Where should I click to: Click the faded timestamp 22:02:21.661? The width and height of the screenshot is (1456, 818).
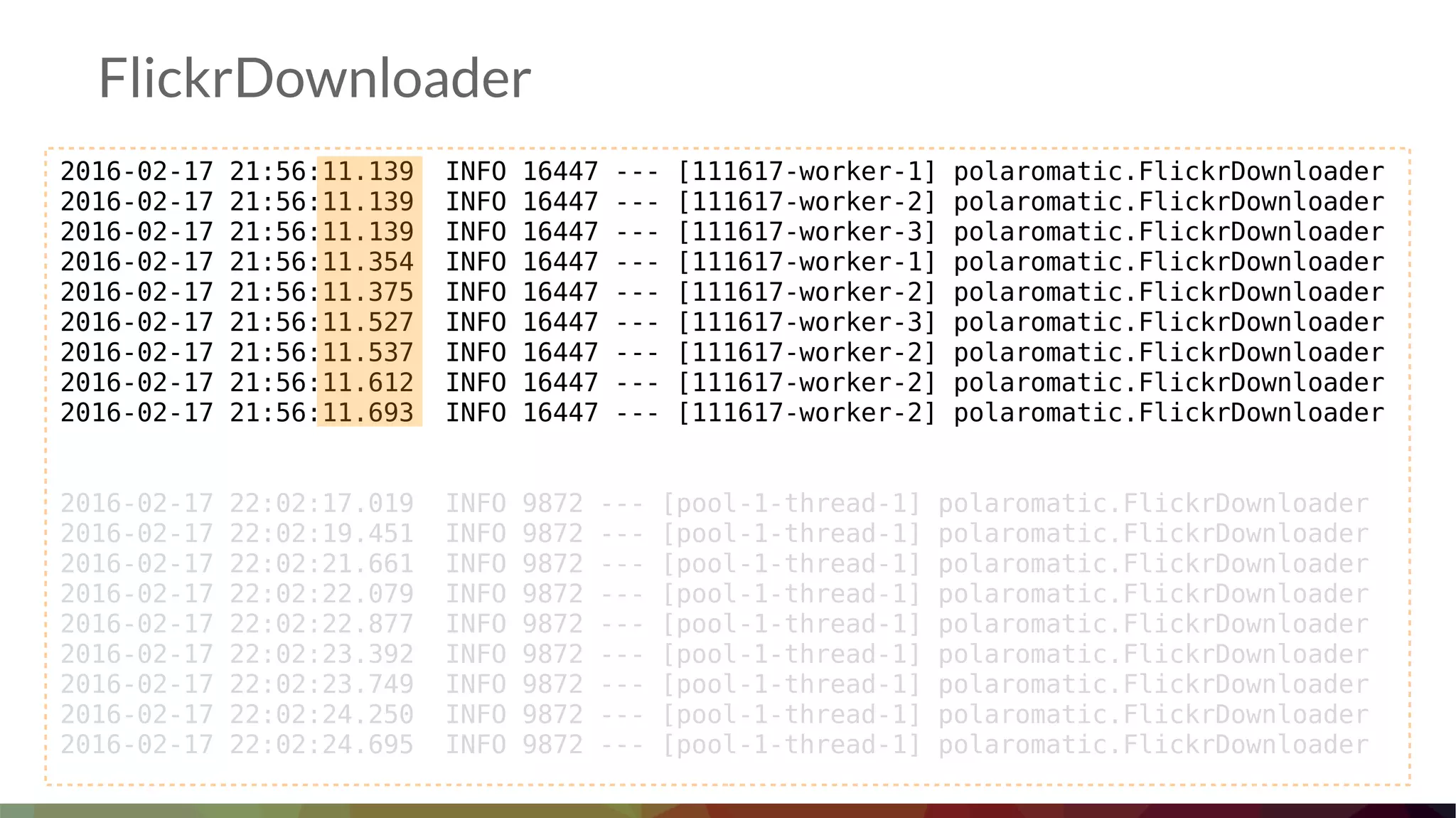click(321, 564)
